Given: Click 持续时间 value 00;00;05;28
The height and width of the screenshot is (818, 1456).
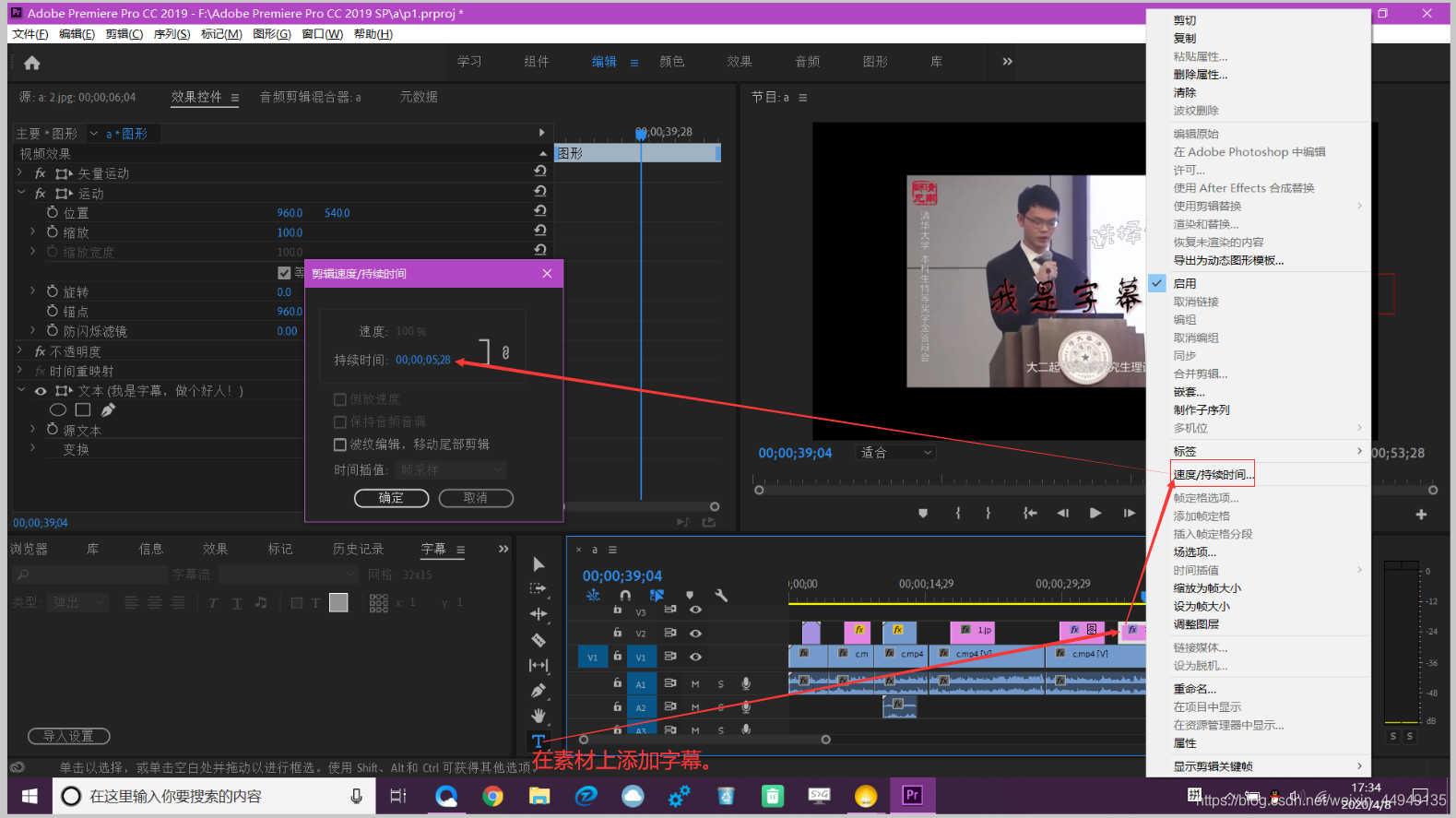Looking at the screenshot, I should pos(423,360).
